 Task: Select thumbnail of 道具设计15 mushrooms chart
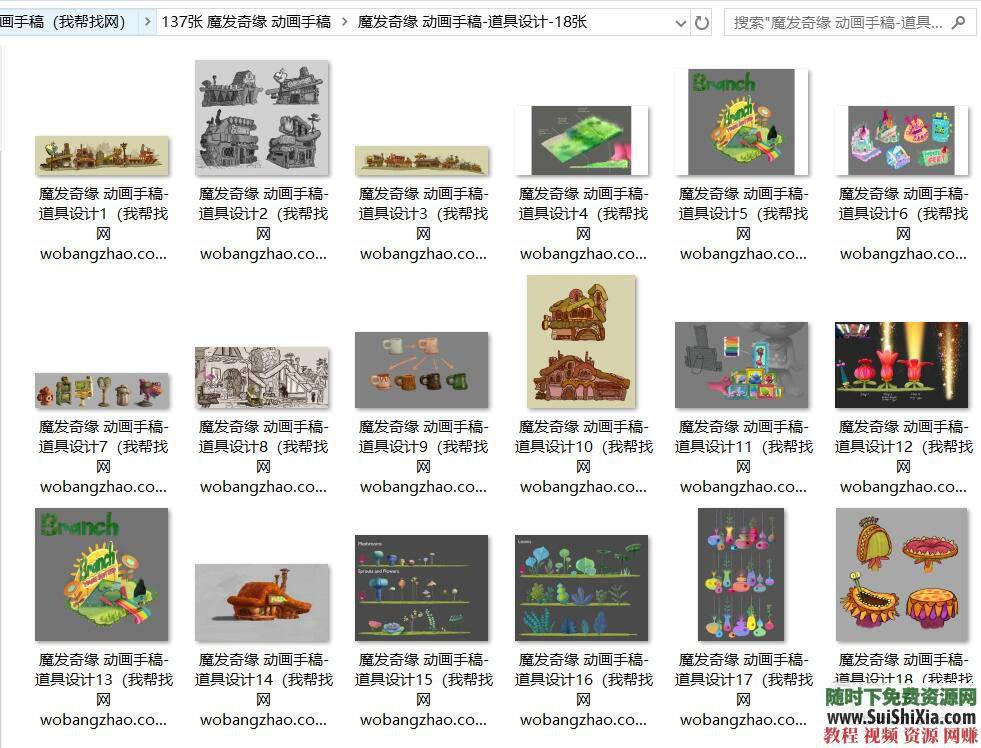point(422,588)
